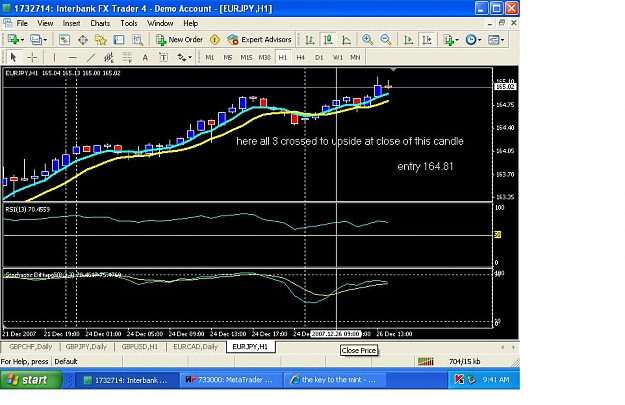Select the H1 timeframe button

(283, 57)
